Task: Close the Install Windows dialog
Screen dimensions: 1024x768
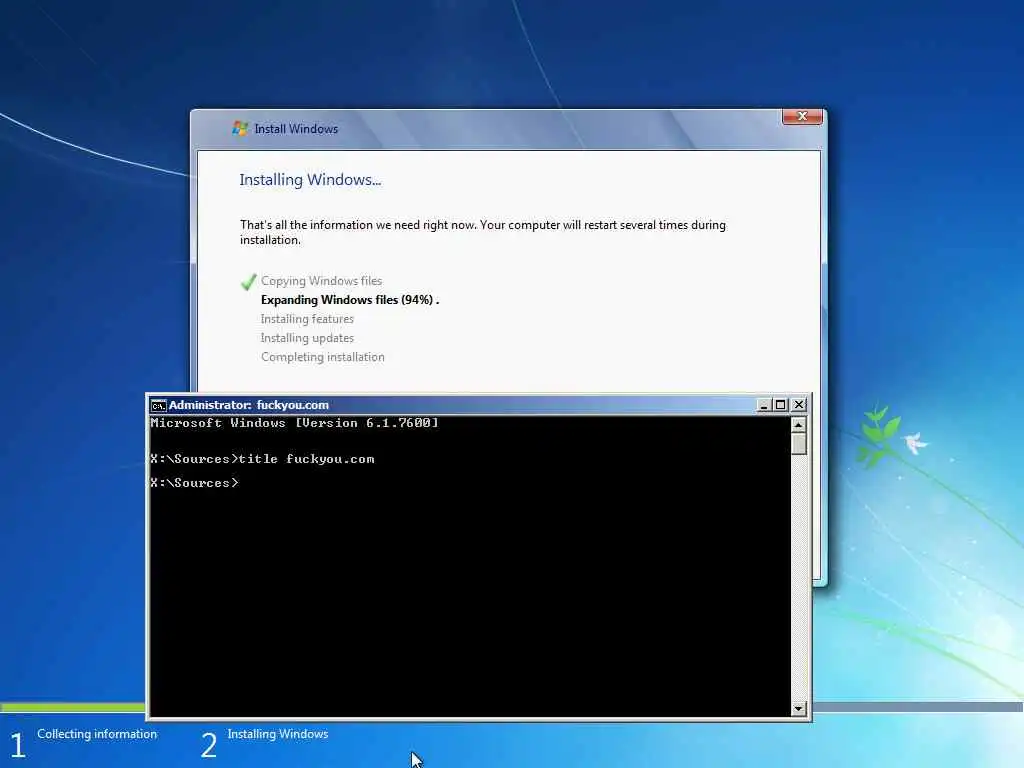Action: [x=802, y=116]
